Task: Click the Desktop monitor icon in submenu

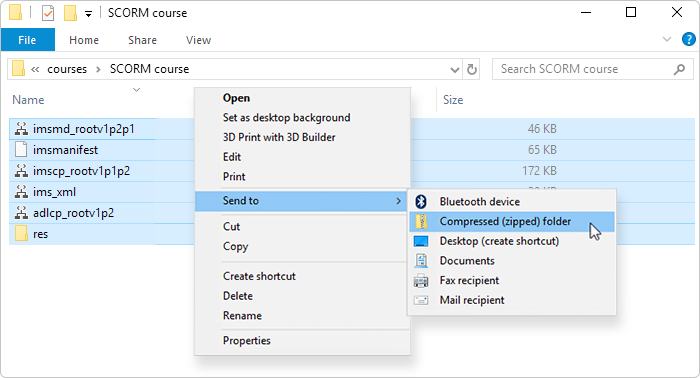Action: point(421,241)
